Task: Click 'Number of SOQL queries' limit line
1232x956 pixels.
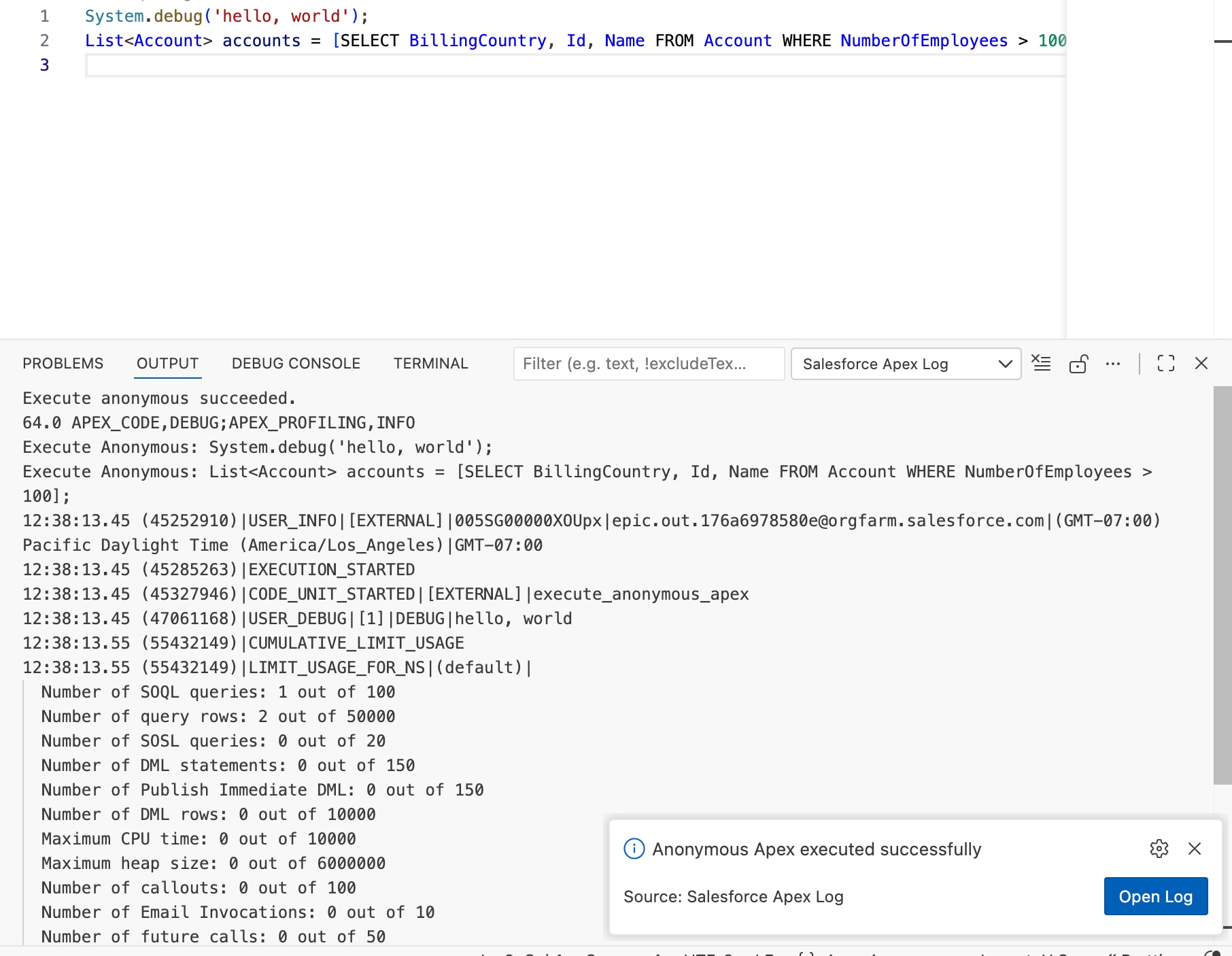Action: 218,692
